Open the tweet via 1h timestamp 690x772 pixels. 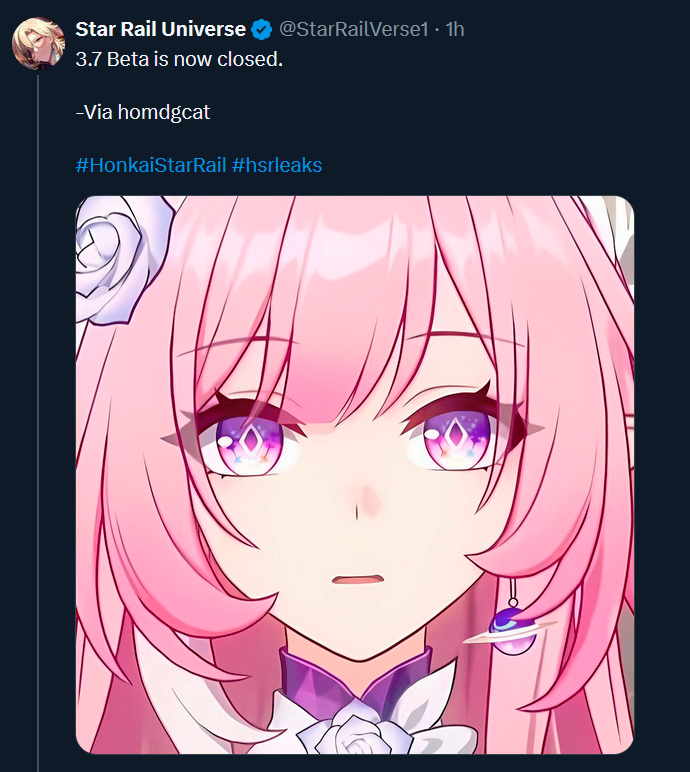coord(455,30)
